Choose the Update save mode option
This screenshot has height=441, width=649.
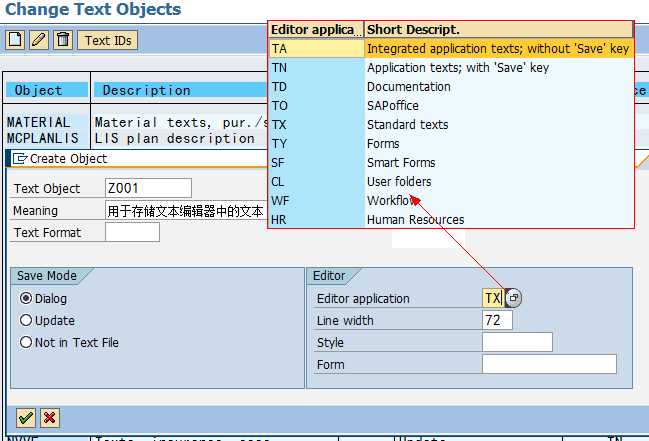click(x=26, y=320)
